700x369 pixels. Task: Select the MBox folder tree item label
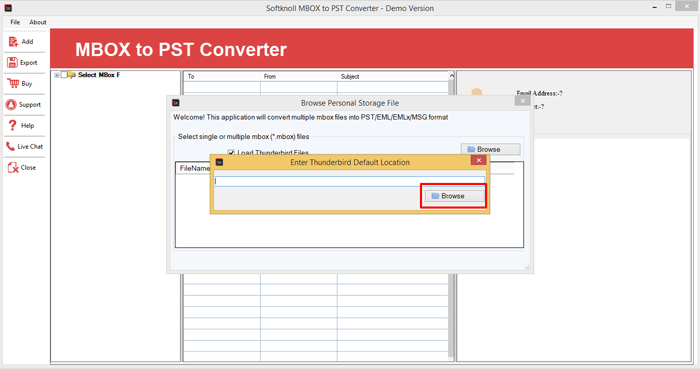(99, 75)
